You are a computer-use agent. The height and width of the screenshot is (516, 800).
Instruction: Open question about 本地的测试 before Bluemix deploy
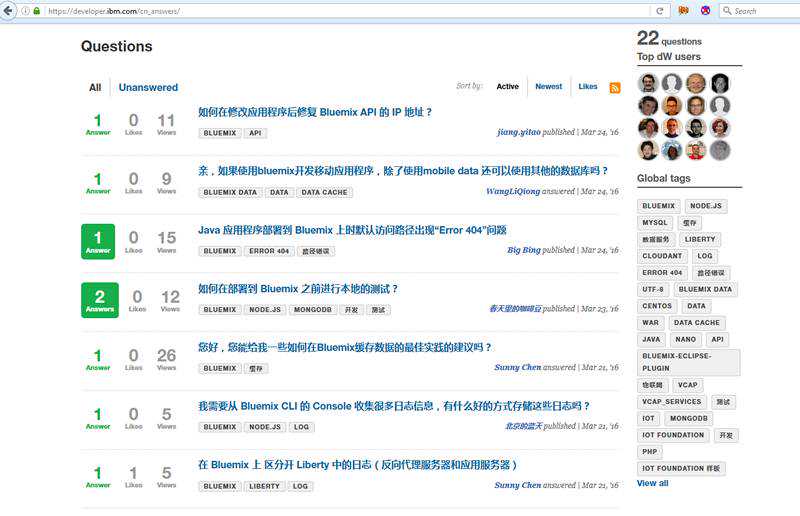point(298,289)
